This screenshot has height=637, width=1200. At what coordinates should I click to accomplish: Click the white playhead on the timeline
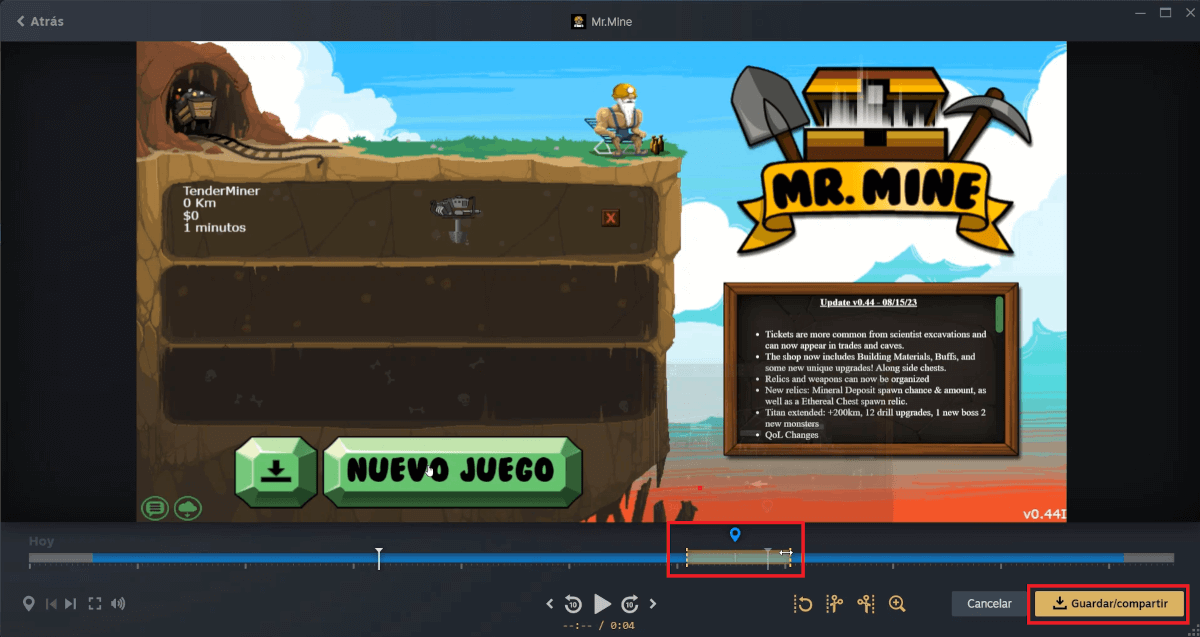[379, 558]
